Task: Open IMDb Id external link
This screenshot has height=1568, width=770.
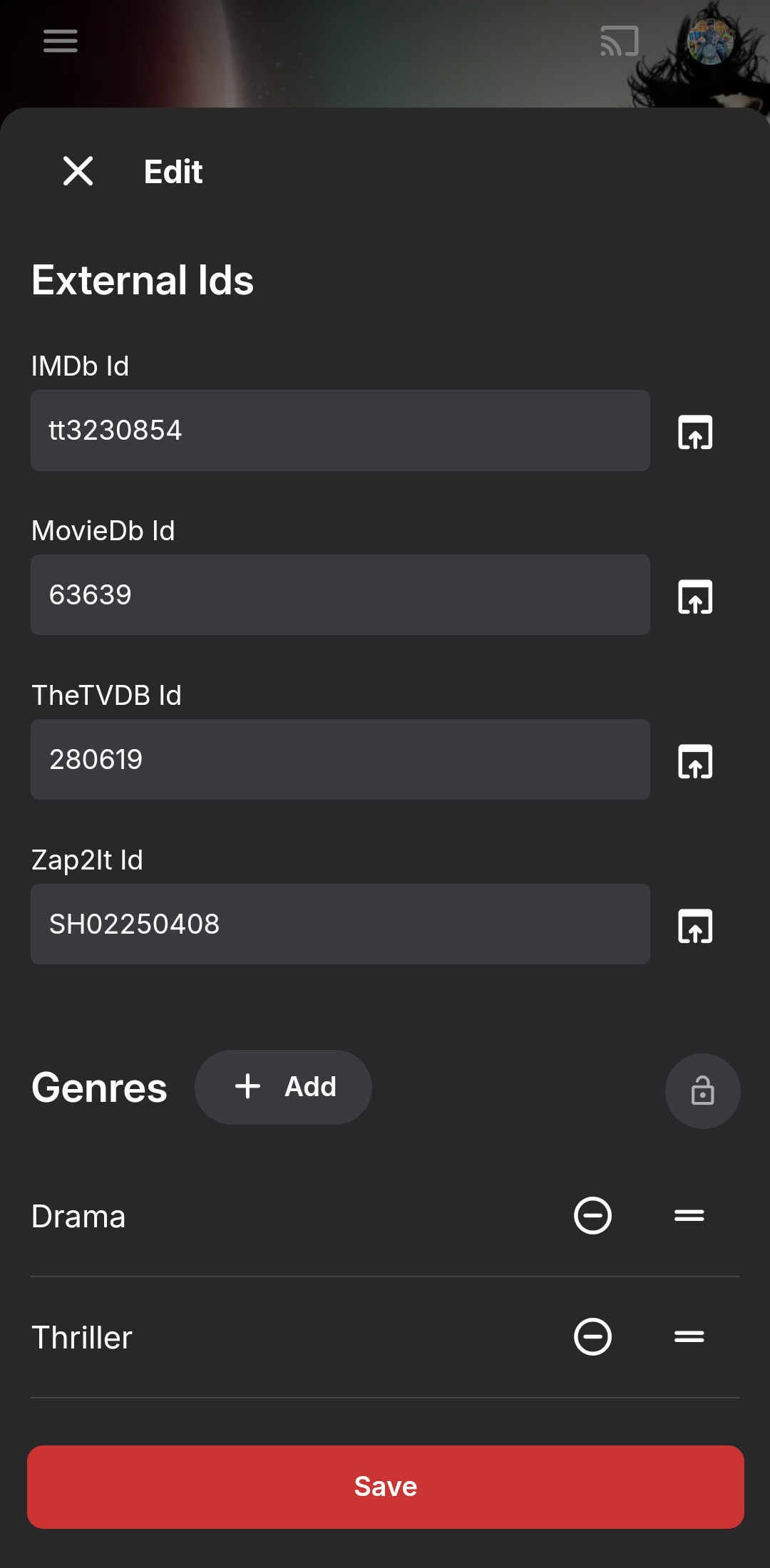Action: pyautogui.click(x=694, y=432)
